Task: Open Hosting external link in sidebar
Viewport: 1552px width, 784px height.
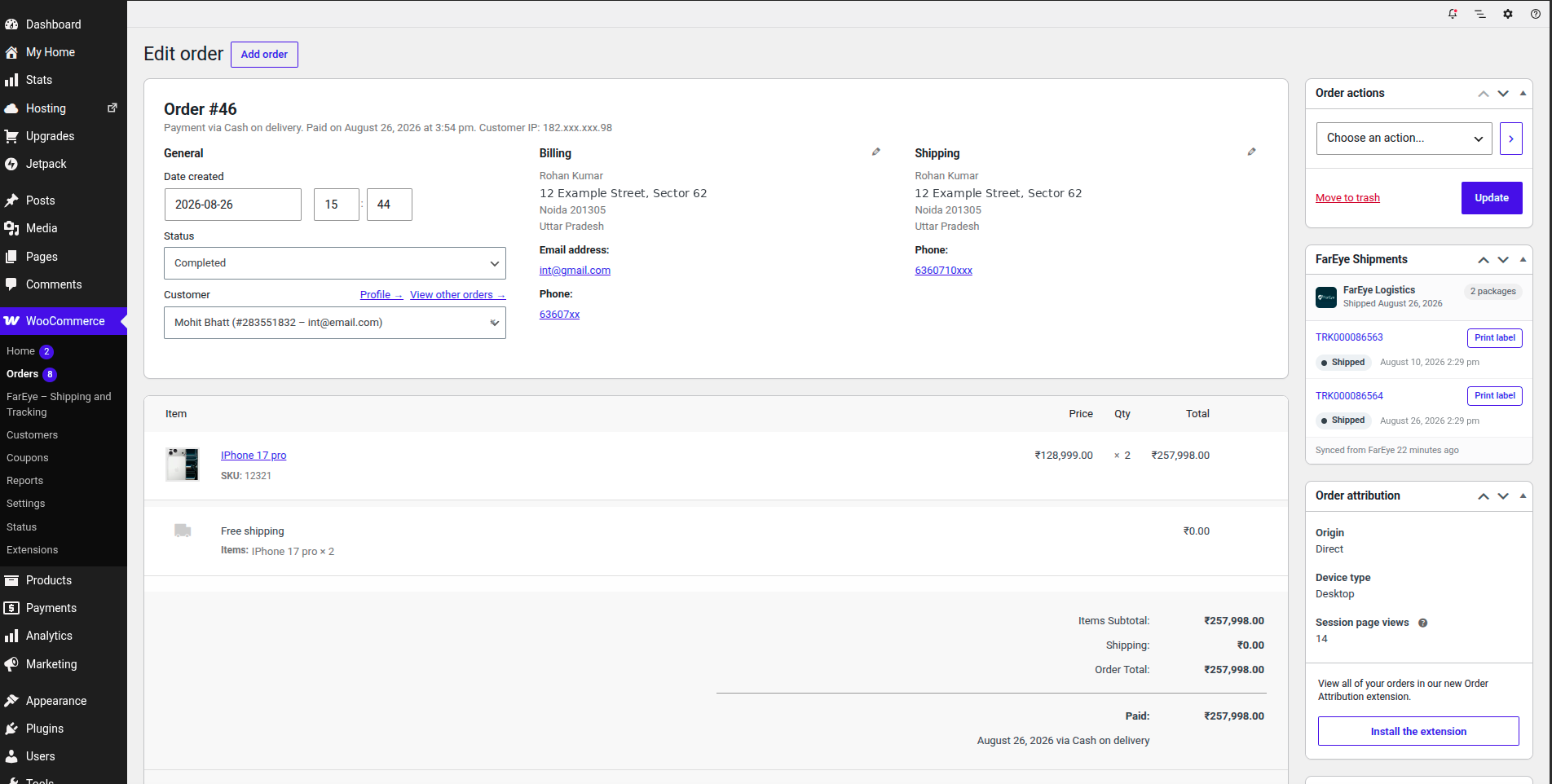Action: (64, 108)
